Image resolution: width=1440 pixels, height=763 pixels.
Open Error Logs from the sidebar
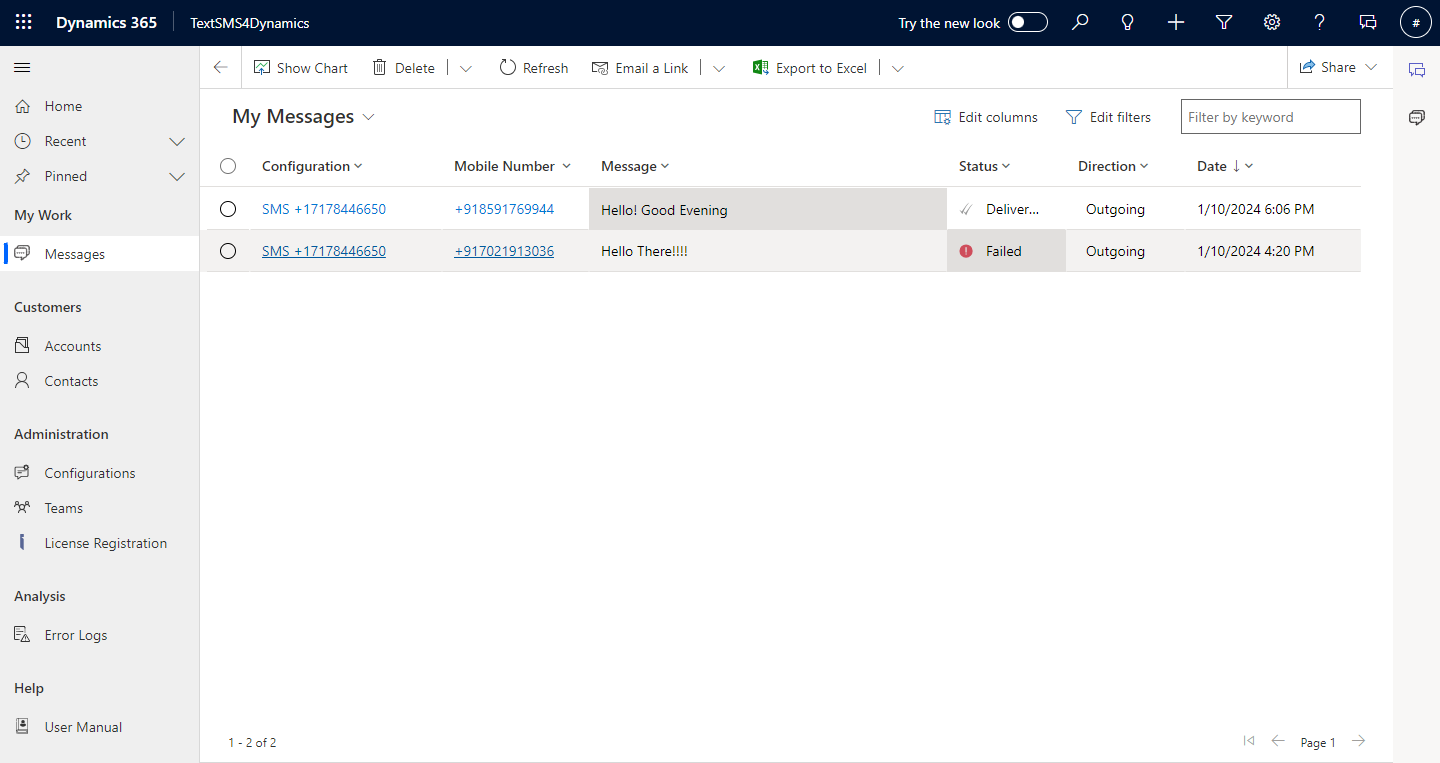pos(73,634)
